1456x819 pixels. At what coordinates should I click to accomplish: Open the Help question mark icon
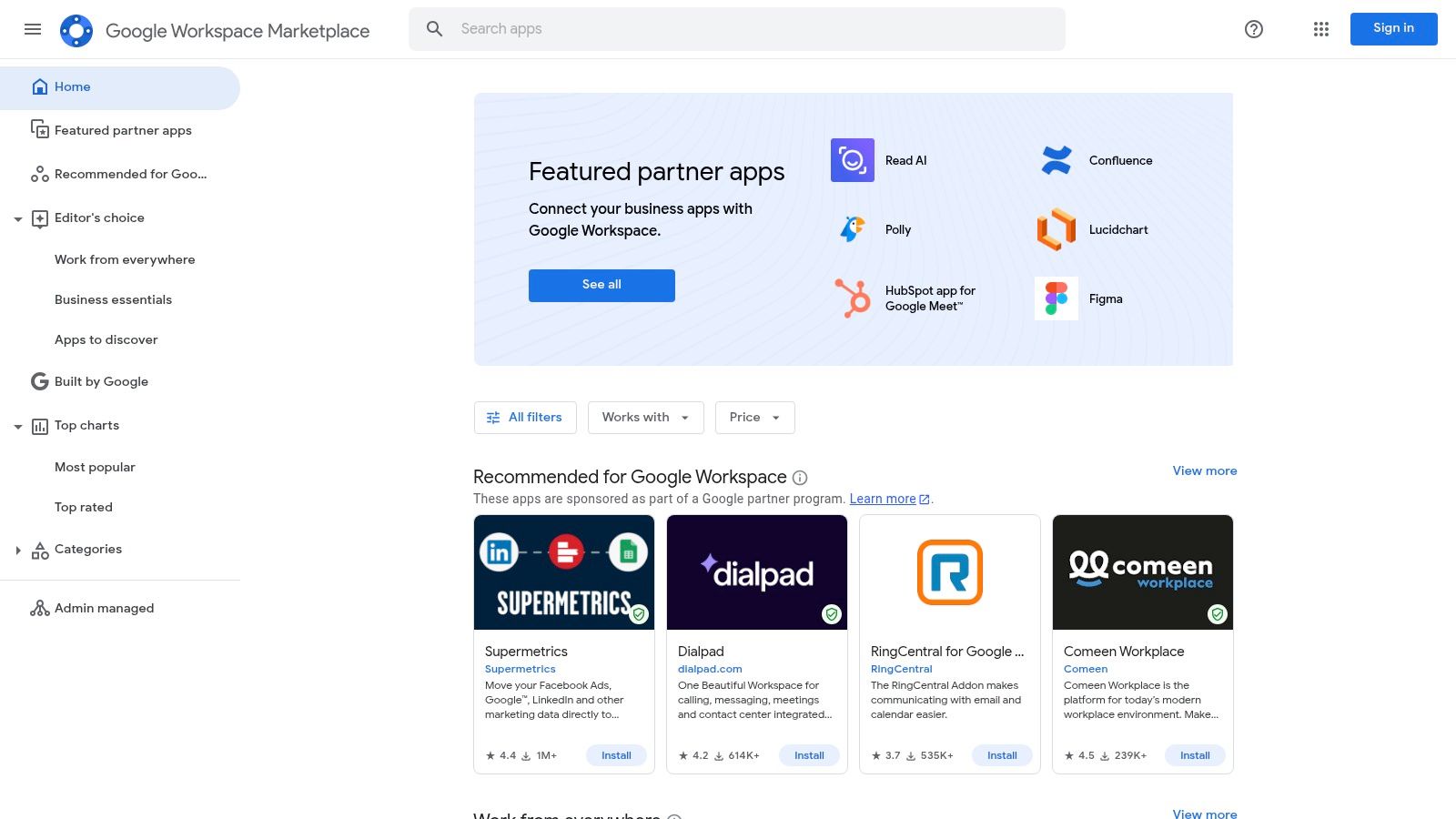coord(1254,29)
